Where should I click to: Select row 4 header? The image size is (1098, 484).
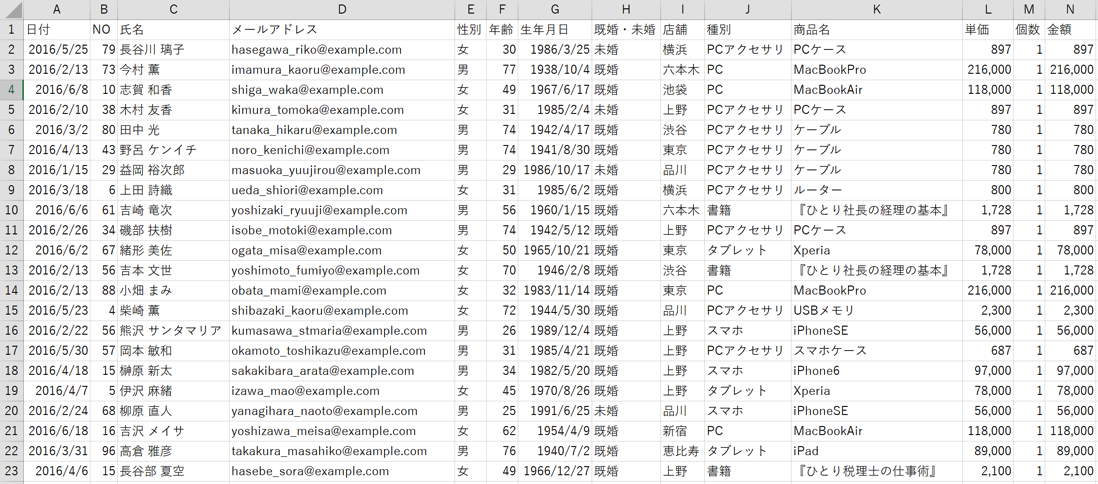(12, 90)
